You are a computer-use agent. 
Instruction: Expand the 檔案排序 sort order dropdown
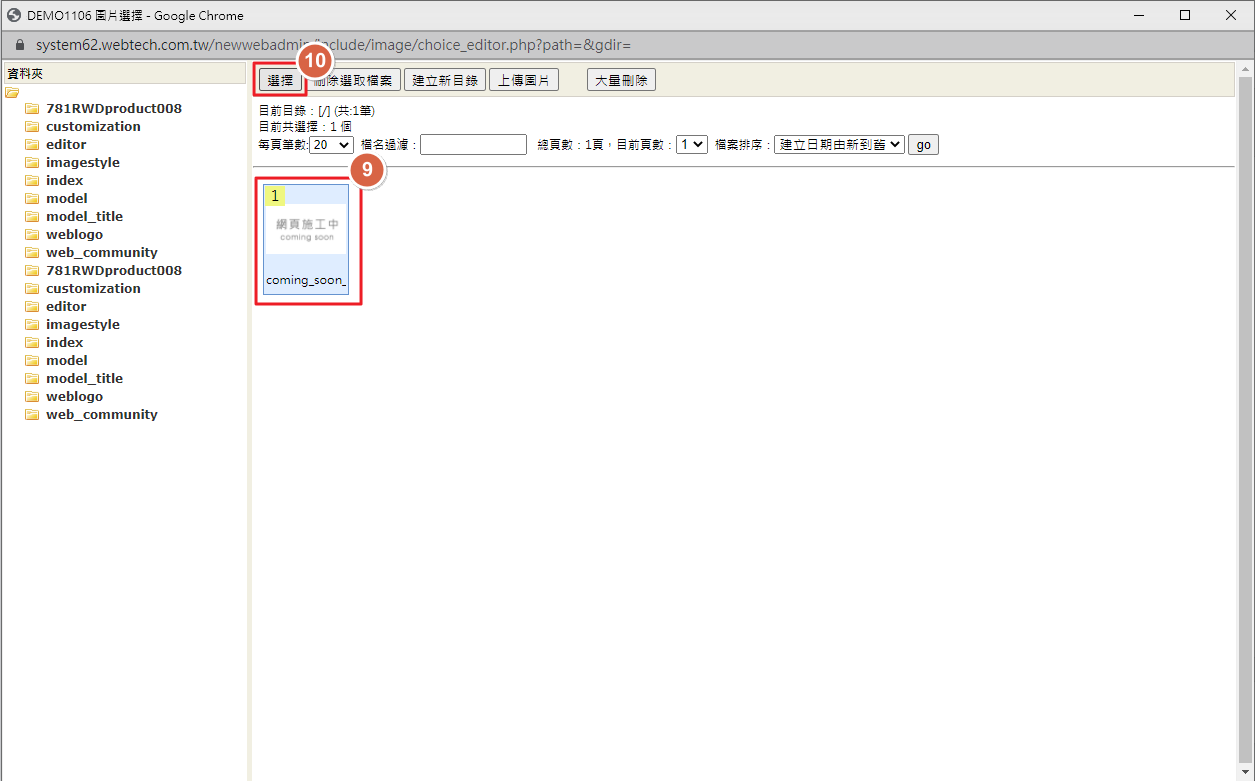839,145
